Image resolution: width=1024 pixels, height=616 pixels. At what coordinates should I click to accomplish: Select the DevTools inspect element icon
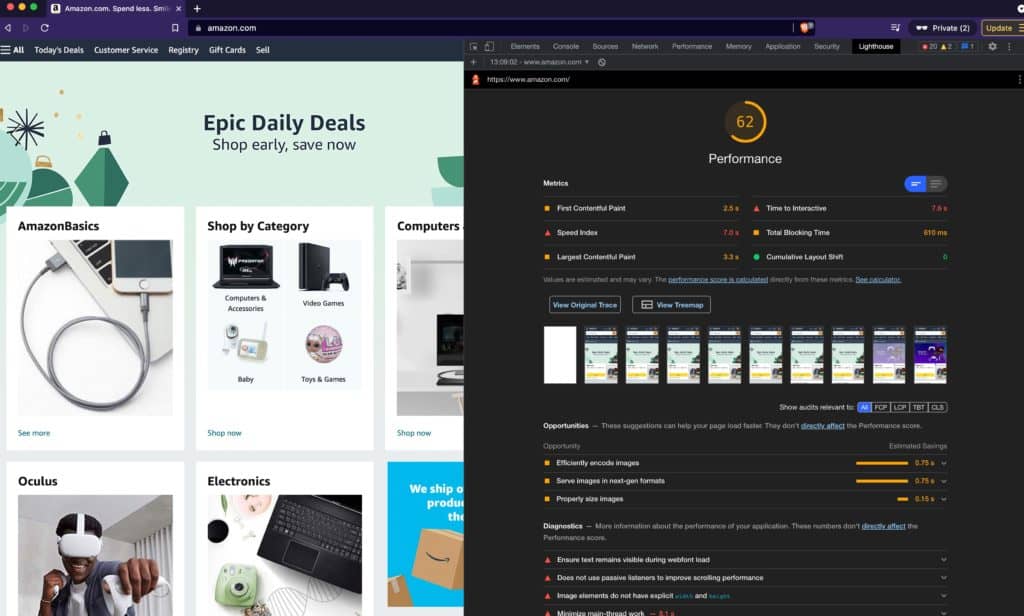473,46
